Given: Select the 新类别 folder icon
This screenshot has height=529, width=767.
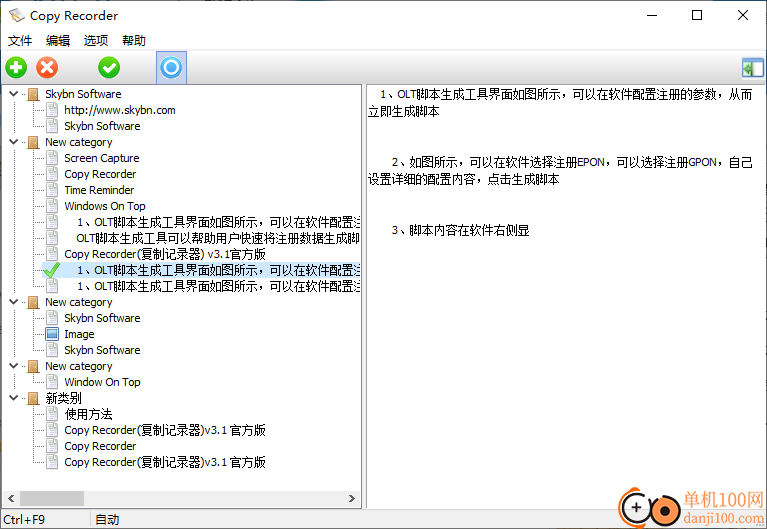Looking at the screenshot, I should coord(33,398).
